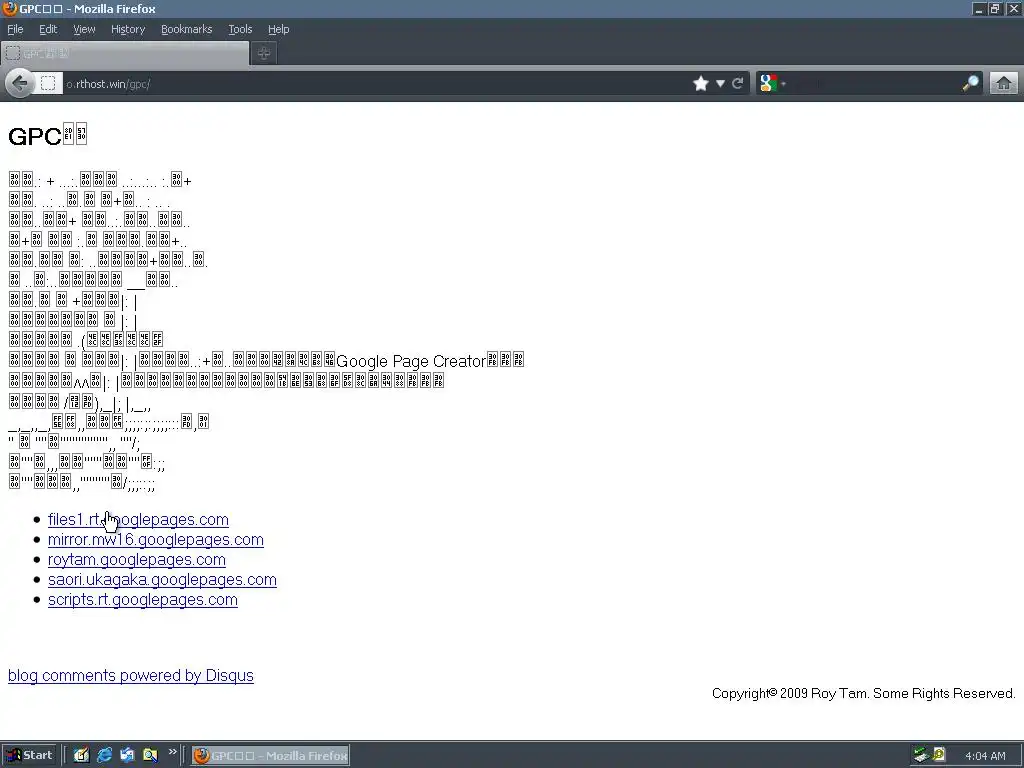Run search with the magnifier icon
This screenshot has width=1024, height=768.
[970, 84]
